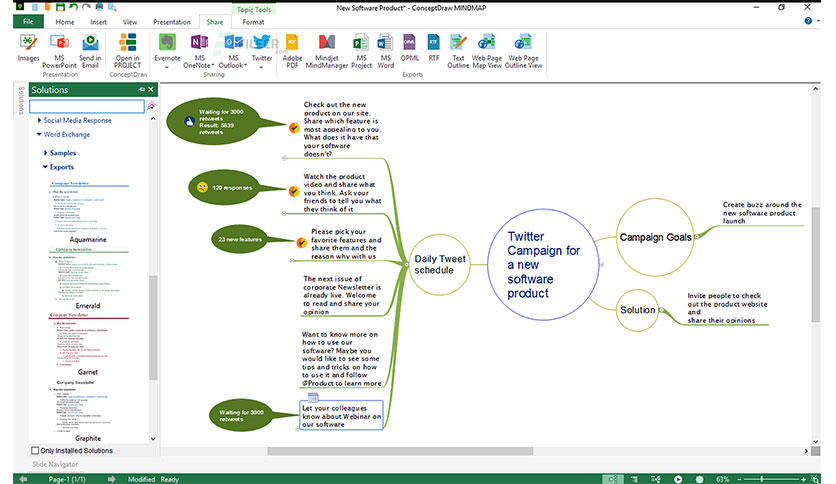Go to next page arrow in status bar
This screenshot has width=836, height=484.
coord(111,479)
